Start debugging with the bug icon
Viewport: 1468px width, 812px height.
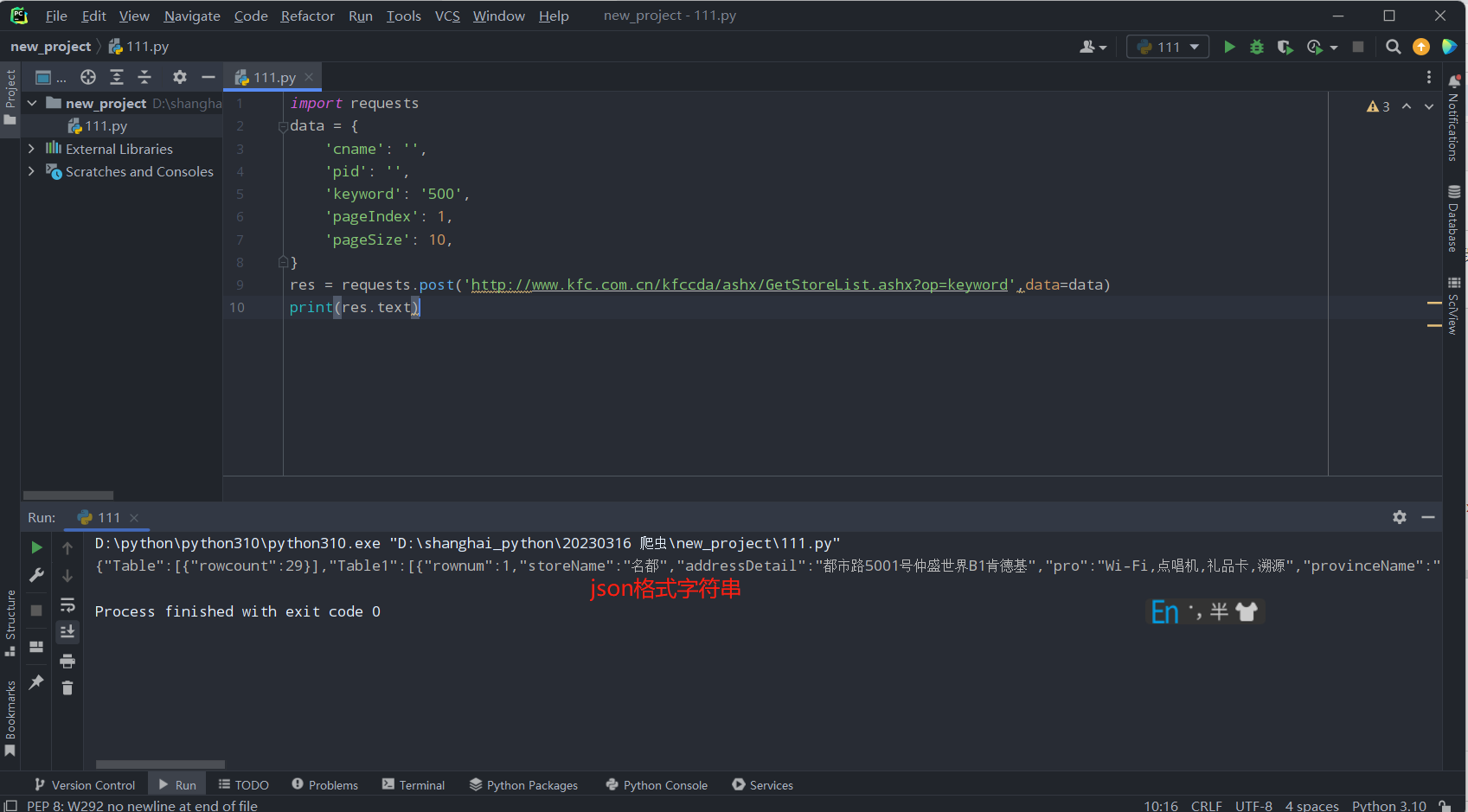point(1257,47)
